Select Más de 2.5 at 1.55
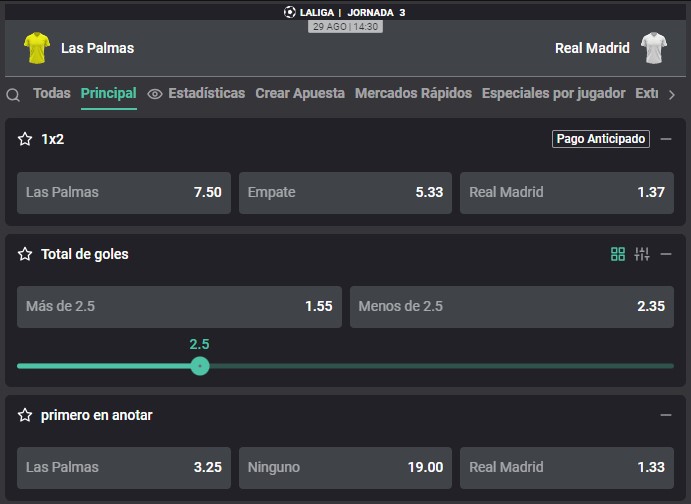The image size is (691, 504). 179,307
